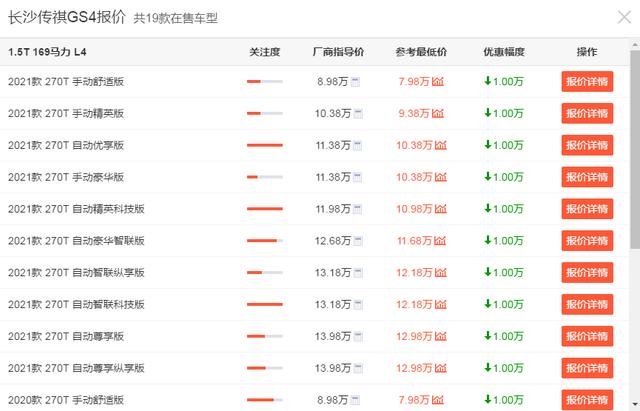The height and width of the screenshot is (411, 640).
Task: Show price trend chart for 2021款 手动舒适版
Action: (x=438, y=82)
